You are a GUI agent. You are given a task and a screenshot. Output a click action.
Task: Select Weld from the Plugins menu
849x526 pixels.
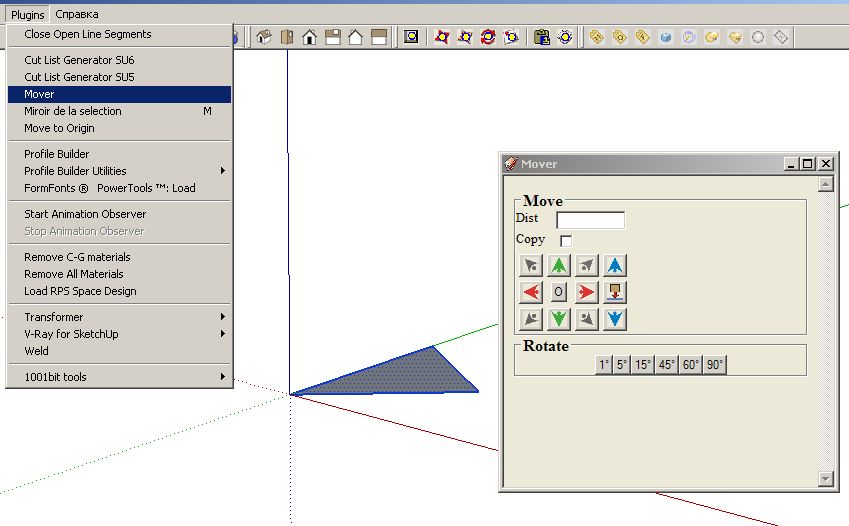tap(36, 351)
